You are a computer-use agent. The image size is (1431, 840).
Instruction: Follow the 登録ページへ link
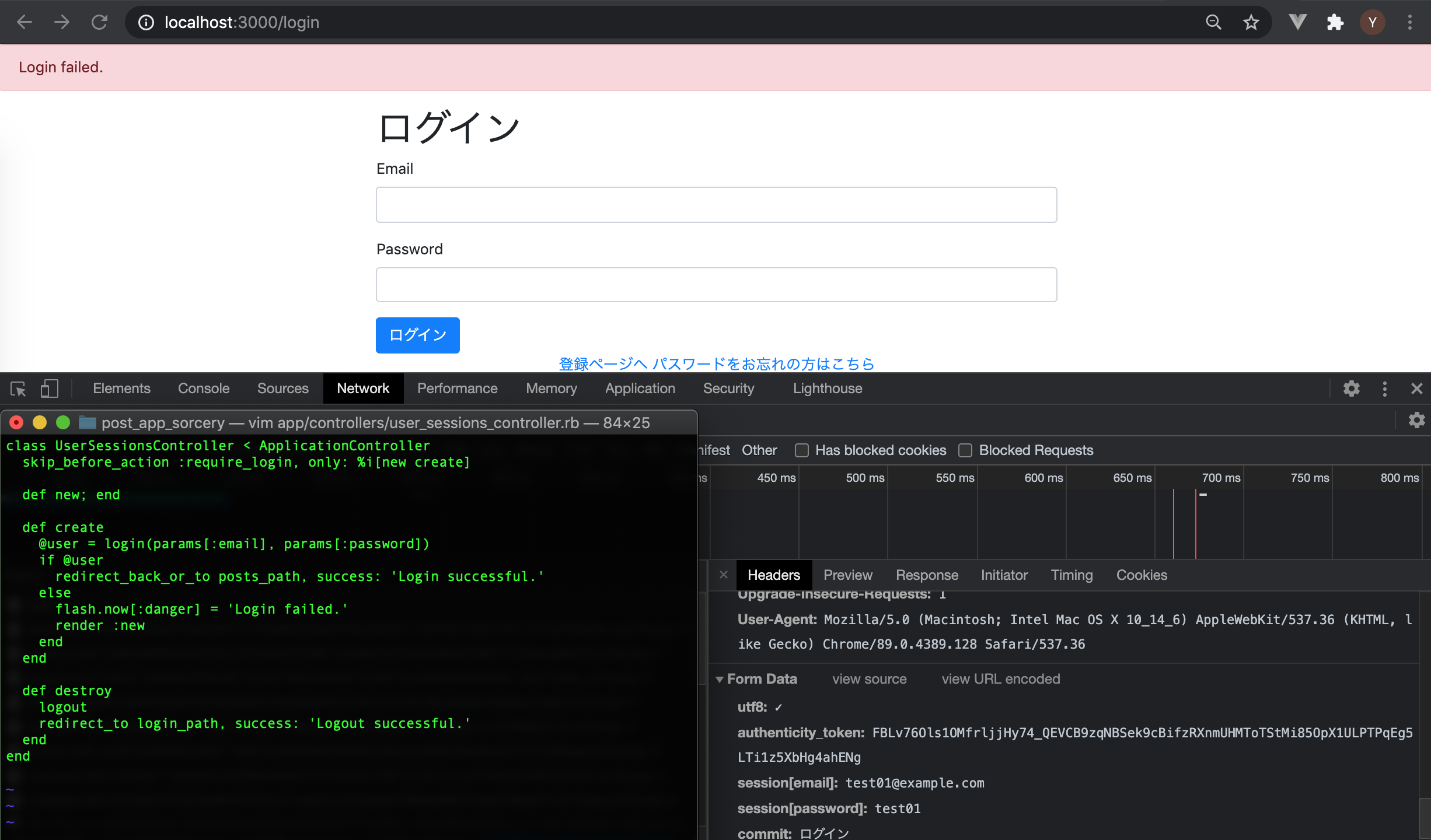click(603, 364)
